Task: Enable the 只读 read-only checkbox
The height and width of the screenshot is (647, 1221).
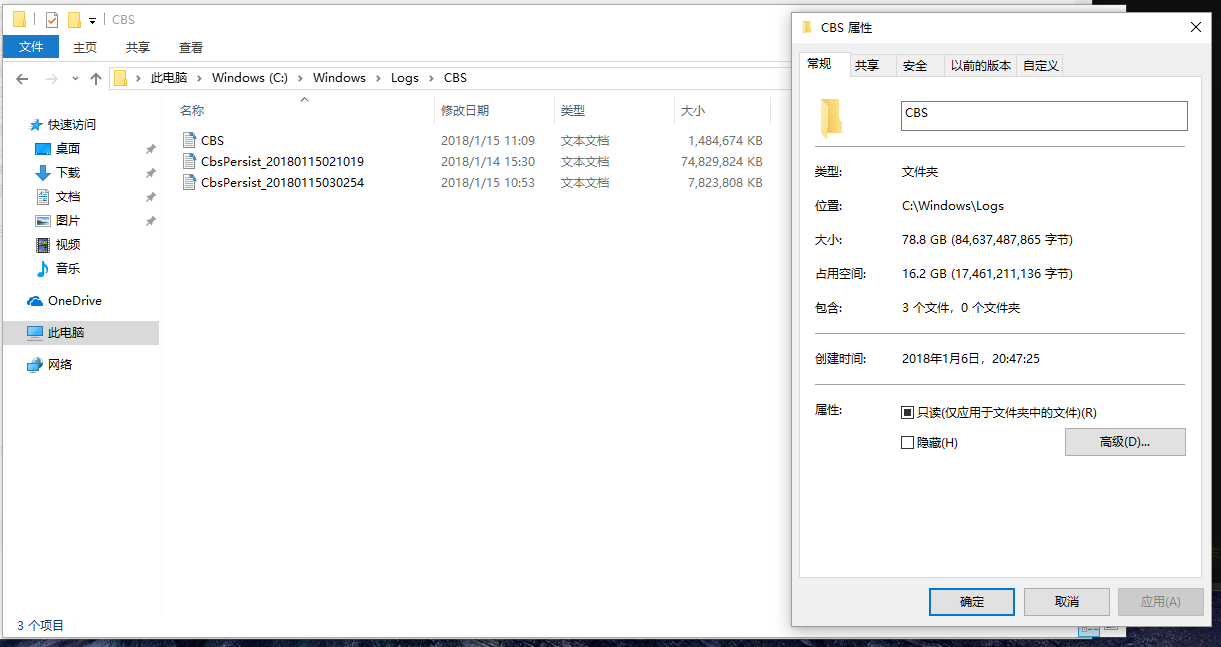Action: coord(907,412)
